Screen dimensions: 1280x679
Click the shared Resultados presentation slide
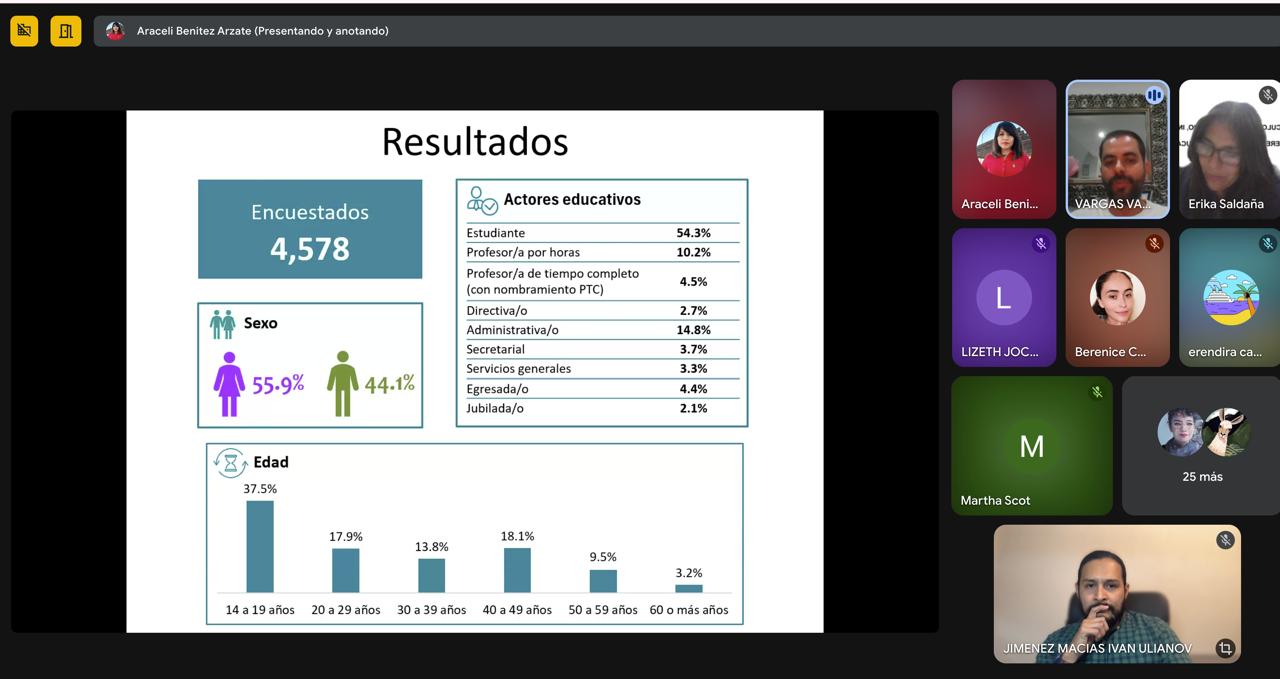point(474,371)
